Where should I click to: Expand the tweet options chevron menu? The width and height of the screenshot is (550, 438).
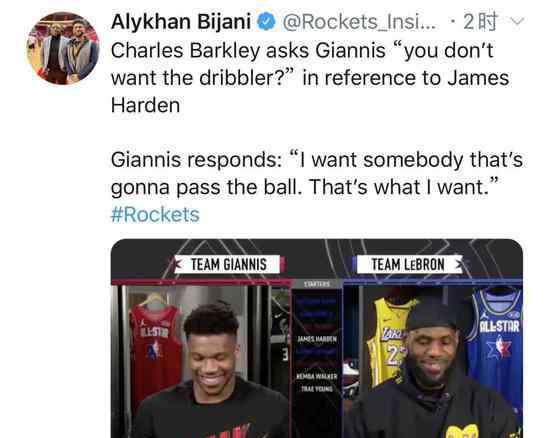click(x=517, y=22)
